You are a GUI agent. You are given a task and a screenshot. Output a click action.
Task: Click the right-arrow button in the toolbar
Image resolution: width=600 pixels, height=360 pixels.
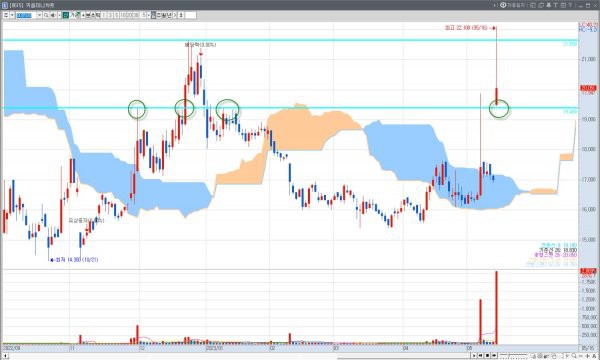point(175,15)
